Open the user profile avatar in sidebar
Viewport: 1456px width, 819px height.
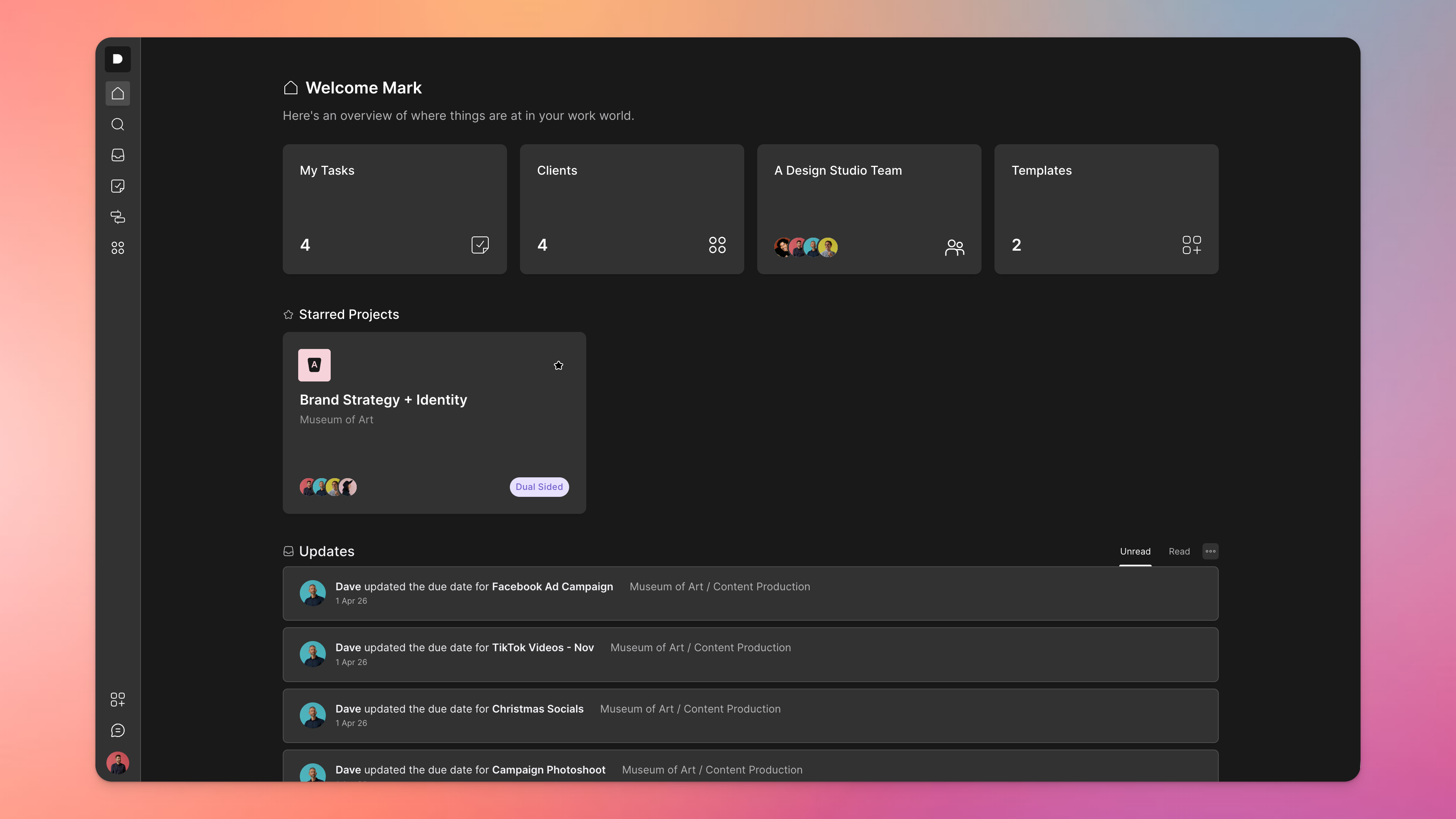(x=117, y=763)
